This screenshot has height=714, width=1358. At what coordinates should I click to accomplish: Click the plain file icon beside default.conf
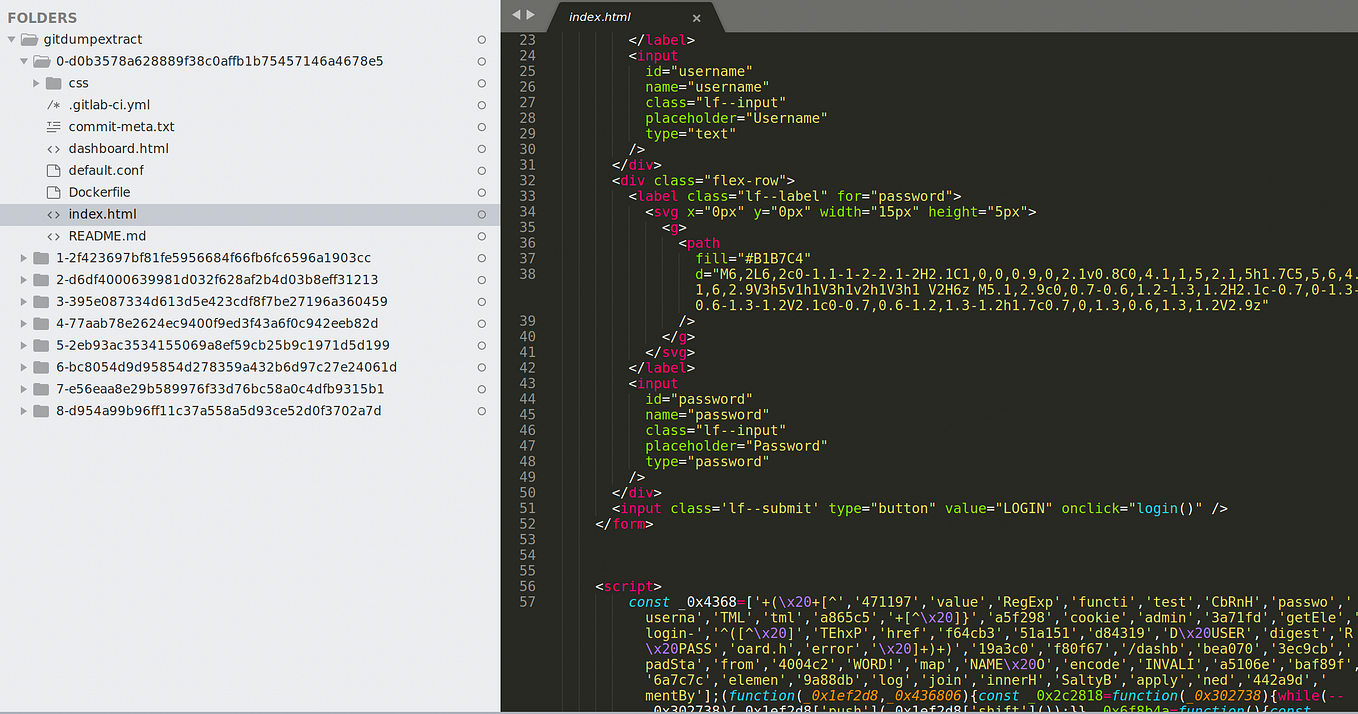coord(55,170)
